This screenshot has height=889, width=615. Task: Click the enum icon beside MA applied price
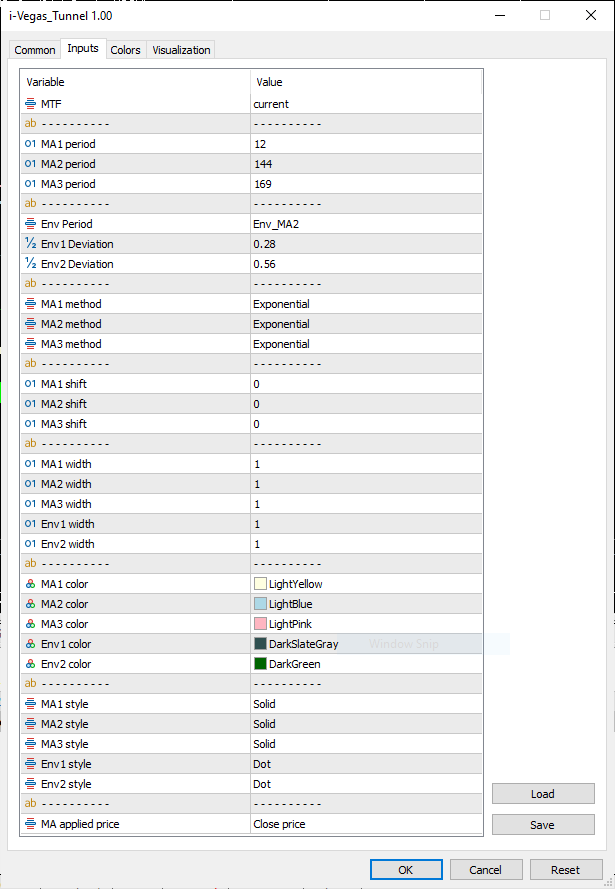[x=30, y=824]
